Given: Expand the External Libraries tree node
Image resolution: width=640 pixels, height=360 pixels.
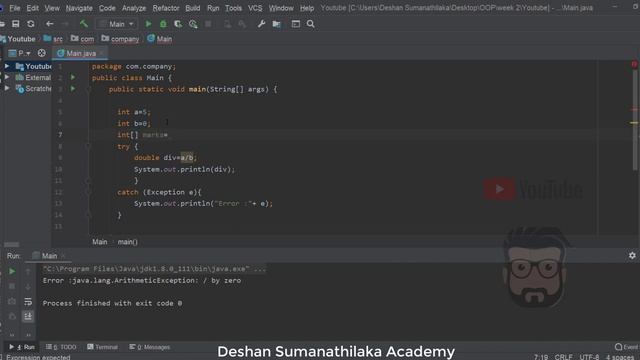Looking at the screenshot, I should pos(7,77).
